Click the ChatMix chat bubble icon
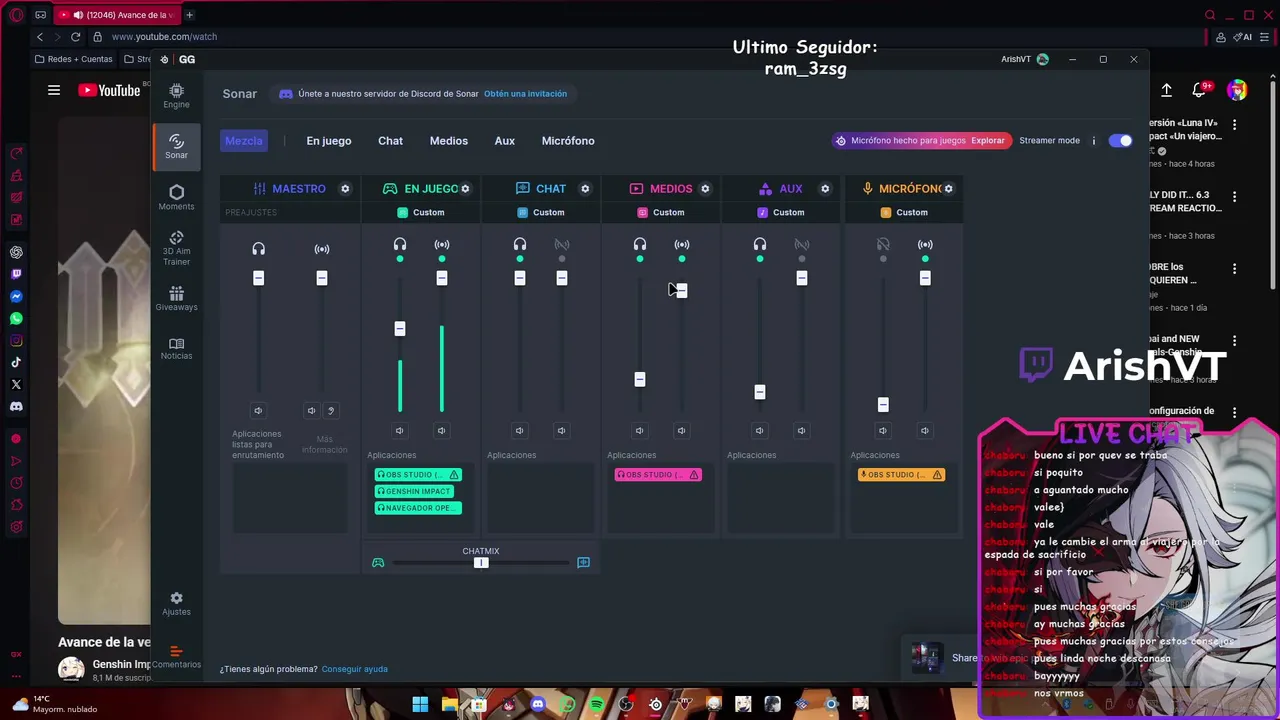This screenshot has width=1280, height=720. 583,563
